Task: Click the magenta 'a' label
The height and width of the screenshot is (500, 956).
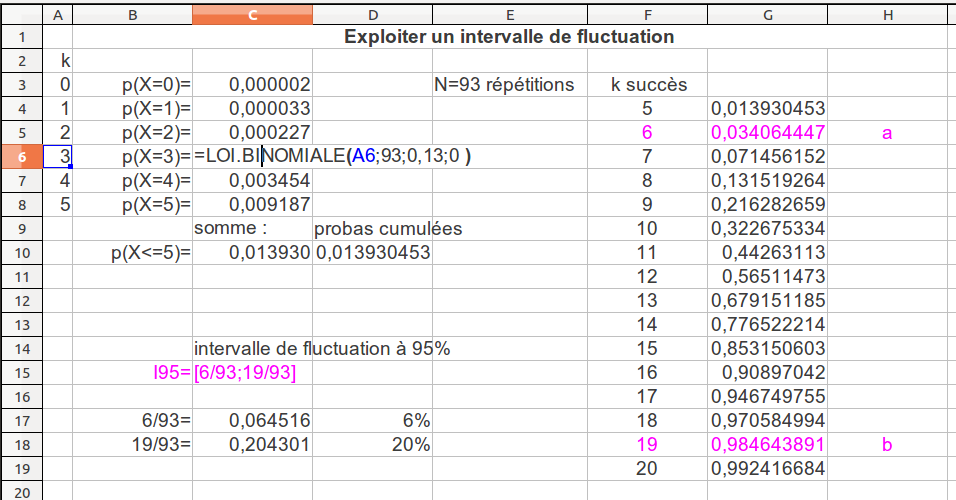Action: pos(887,133)
